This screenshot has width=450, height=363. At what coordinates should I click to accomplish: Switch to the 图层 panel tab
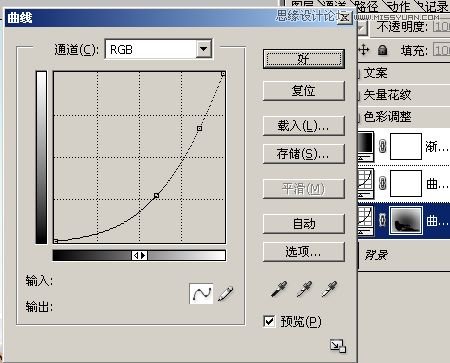coord(302,5)
